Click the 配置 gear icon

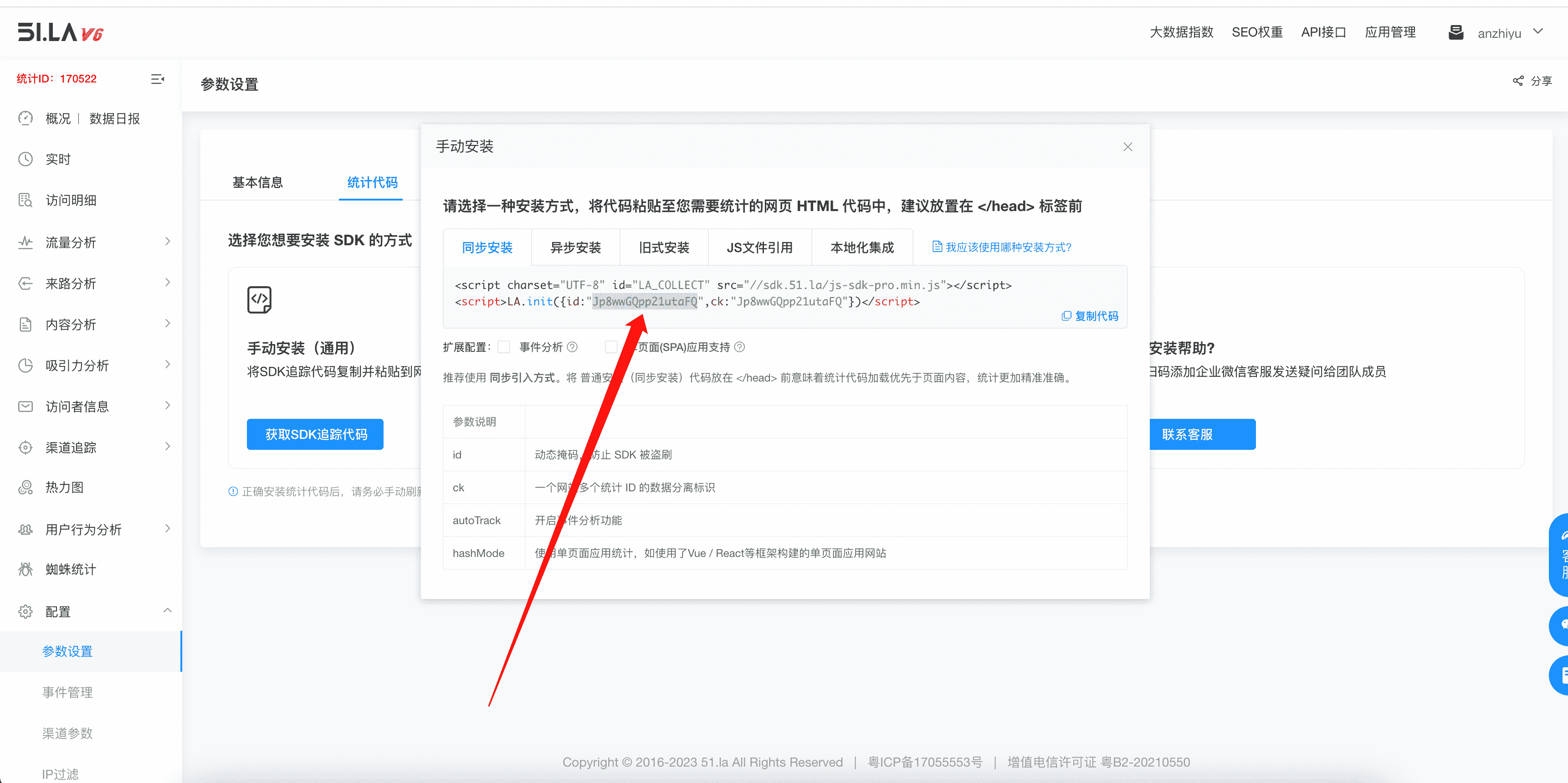[26, 611]
